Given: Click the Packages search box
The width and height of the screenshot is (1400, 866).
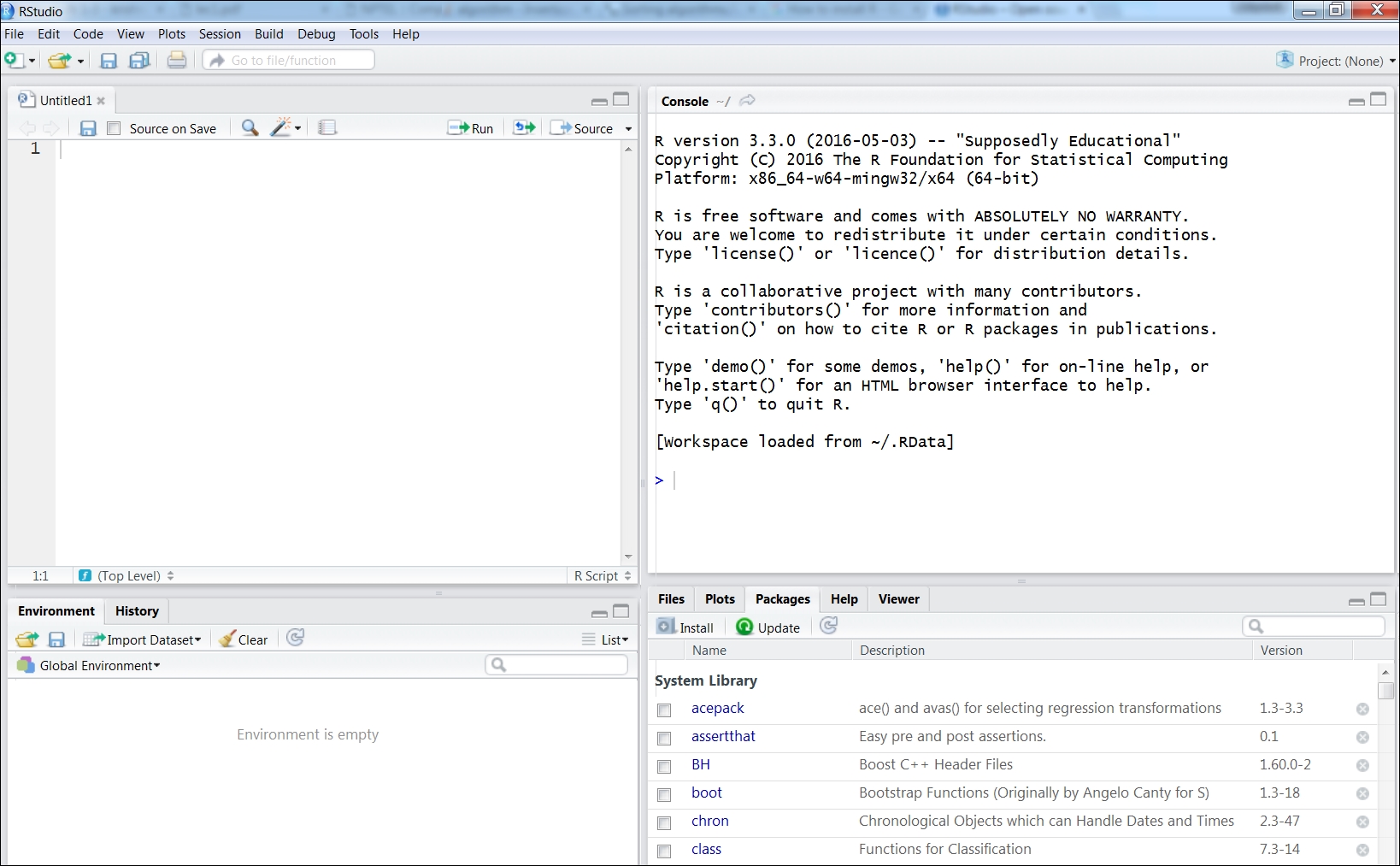Looking at the screenshot, I should coord(1314,626).
